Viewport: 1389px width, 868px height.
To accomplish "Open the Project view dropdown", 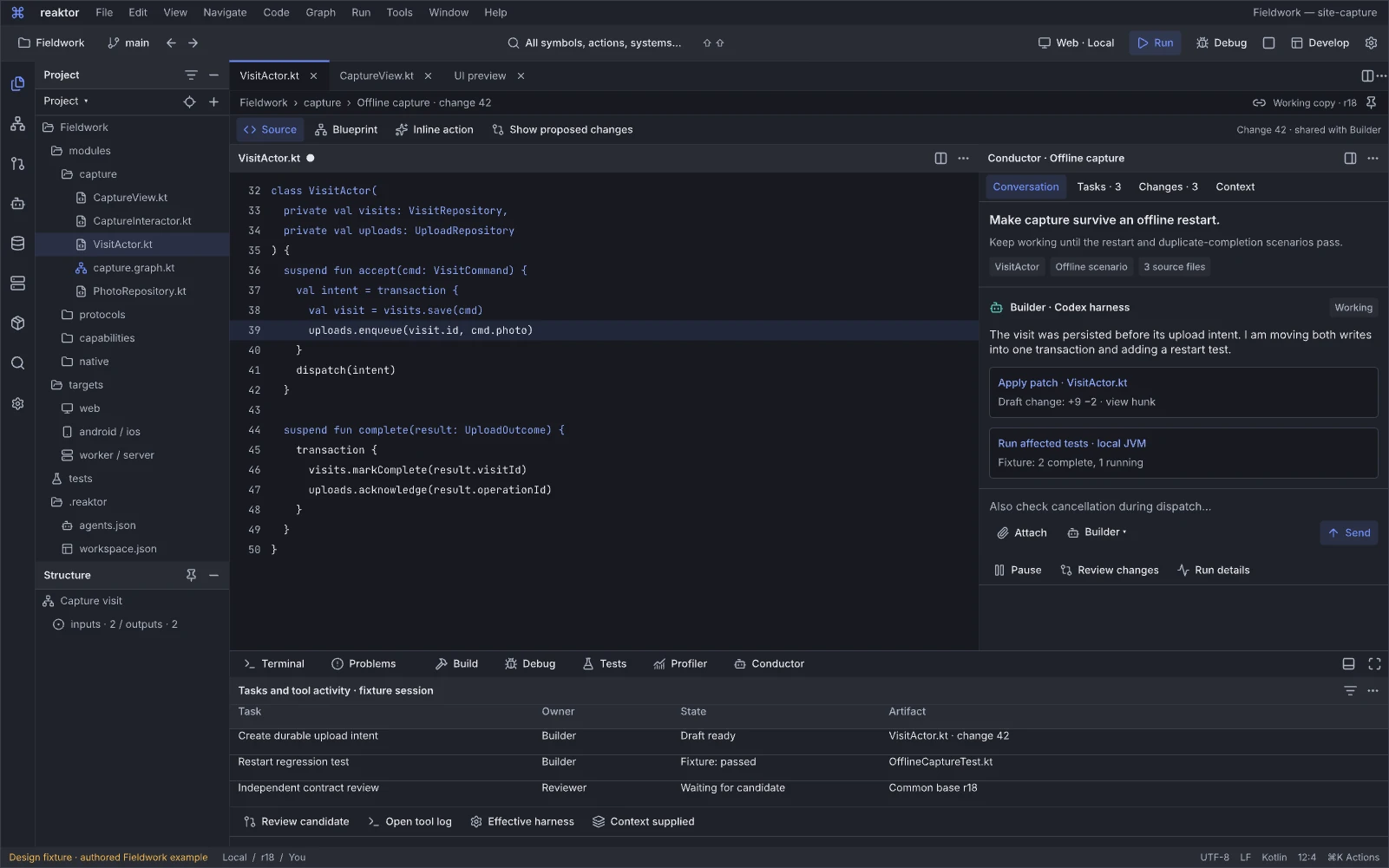I will [x=66, y=101].
